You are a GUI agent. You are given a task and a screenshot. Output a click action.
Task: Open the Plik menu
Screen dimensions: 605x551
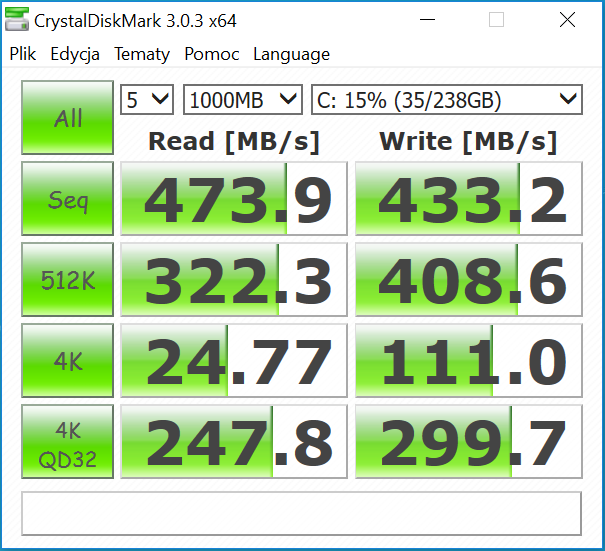[22, 54]
